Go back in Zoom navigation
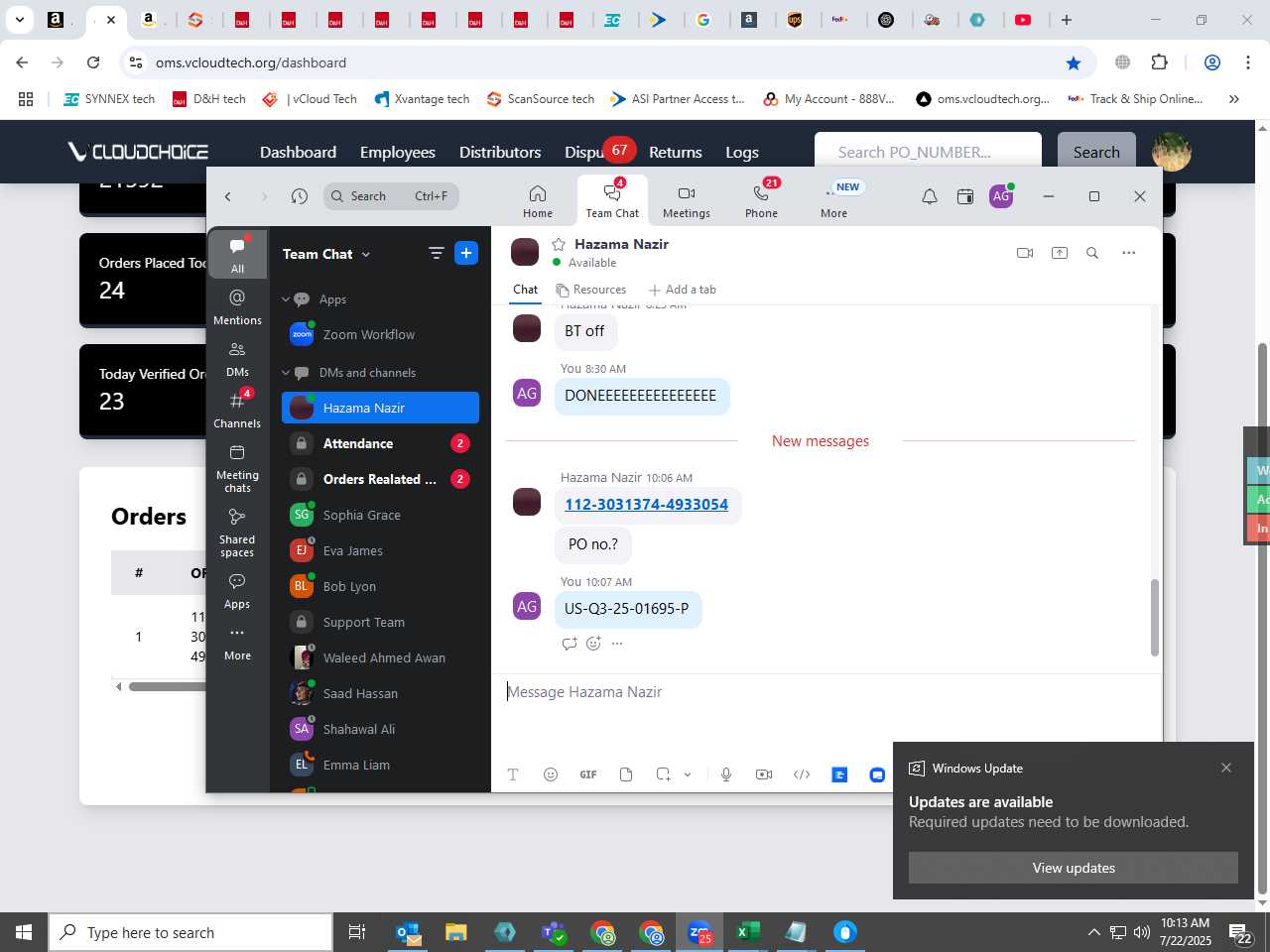The width and height of the screenshot is (1270, 952). pyautogui.click(x=228, y=196)
